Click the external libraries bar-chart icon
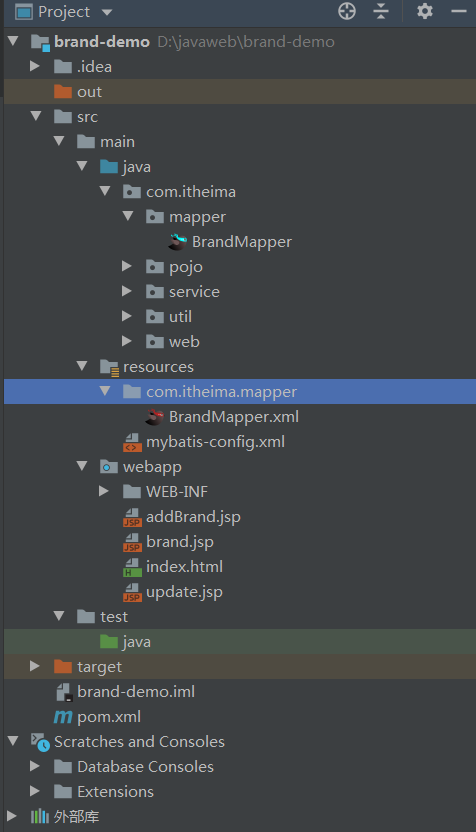Viewport: 476px width, 832px height. coord(40,817)
